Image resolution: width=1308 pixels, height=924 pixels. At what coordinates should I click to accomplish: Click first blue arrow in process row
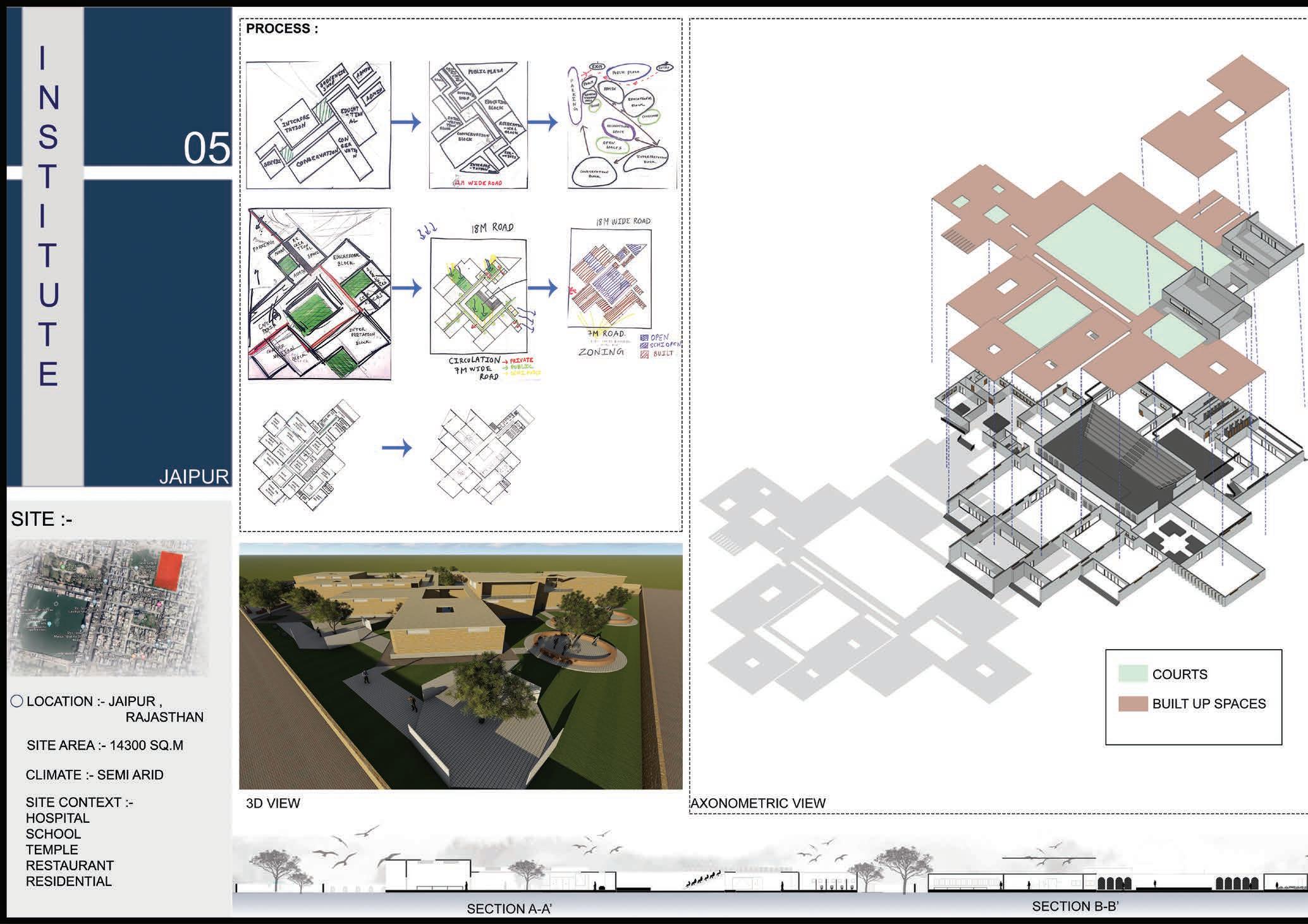[405, 122]
